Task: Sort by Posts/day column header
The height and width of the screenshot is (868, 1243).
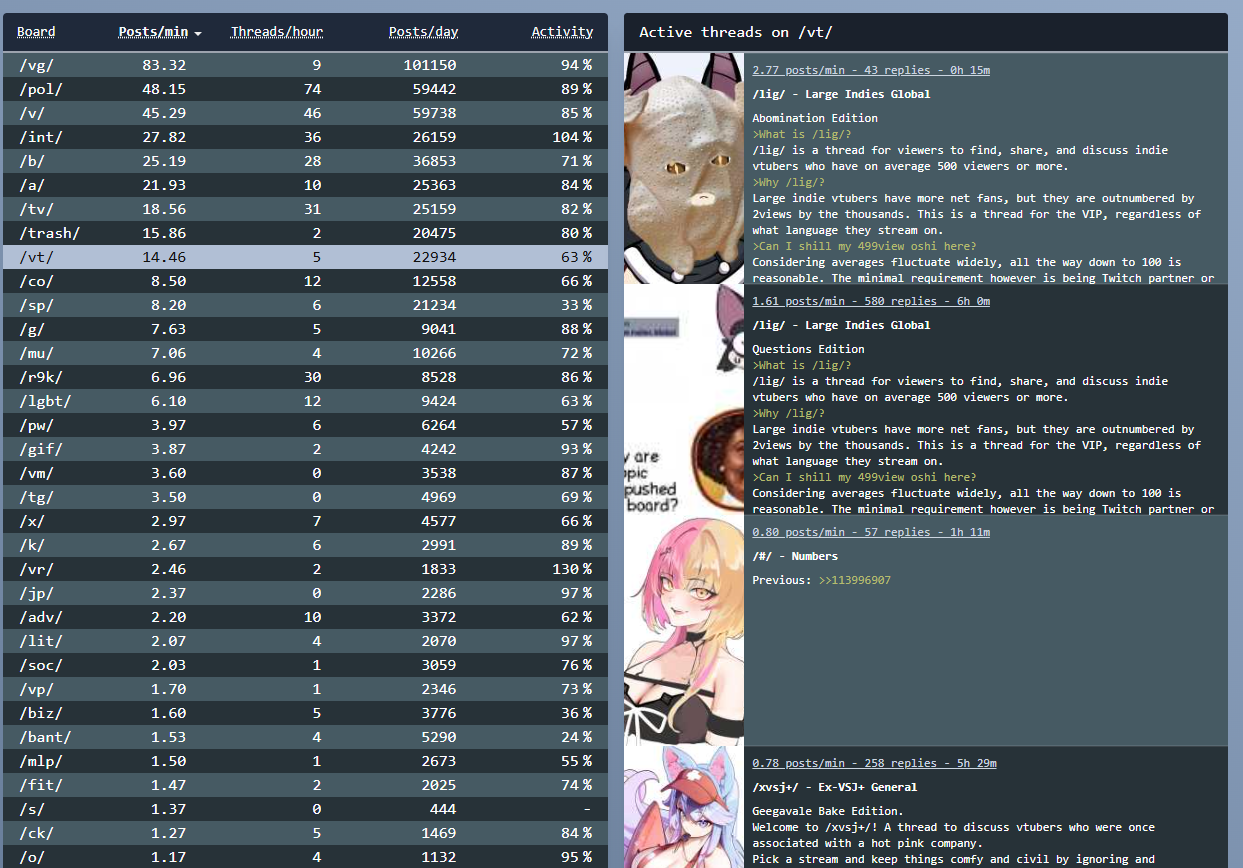Action: [x=424, y=32]
